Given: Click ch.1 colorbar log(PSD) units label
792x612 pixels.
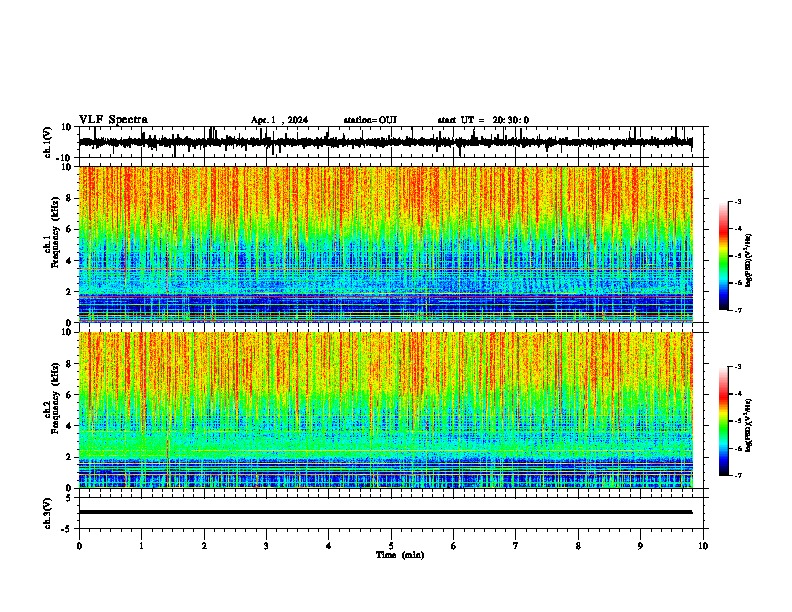Looking at the screenshot, I should pyautogui.click(x=749, y=260).
